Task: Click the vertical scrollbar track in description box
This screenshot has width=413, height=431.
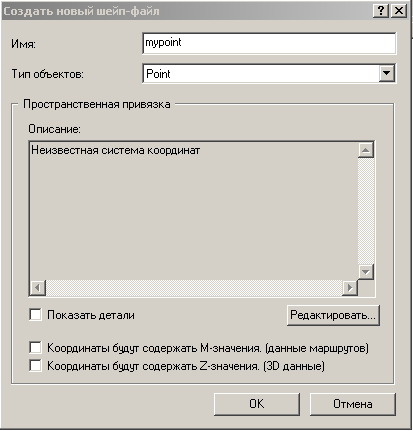Action: [x=366, y=211]
